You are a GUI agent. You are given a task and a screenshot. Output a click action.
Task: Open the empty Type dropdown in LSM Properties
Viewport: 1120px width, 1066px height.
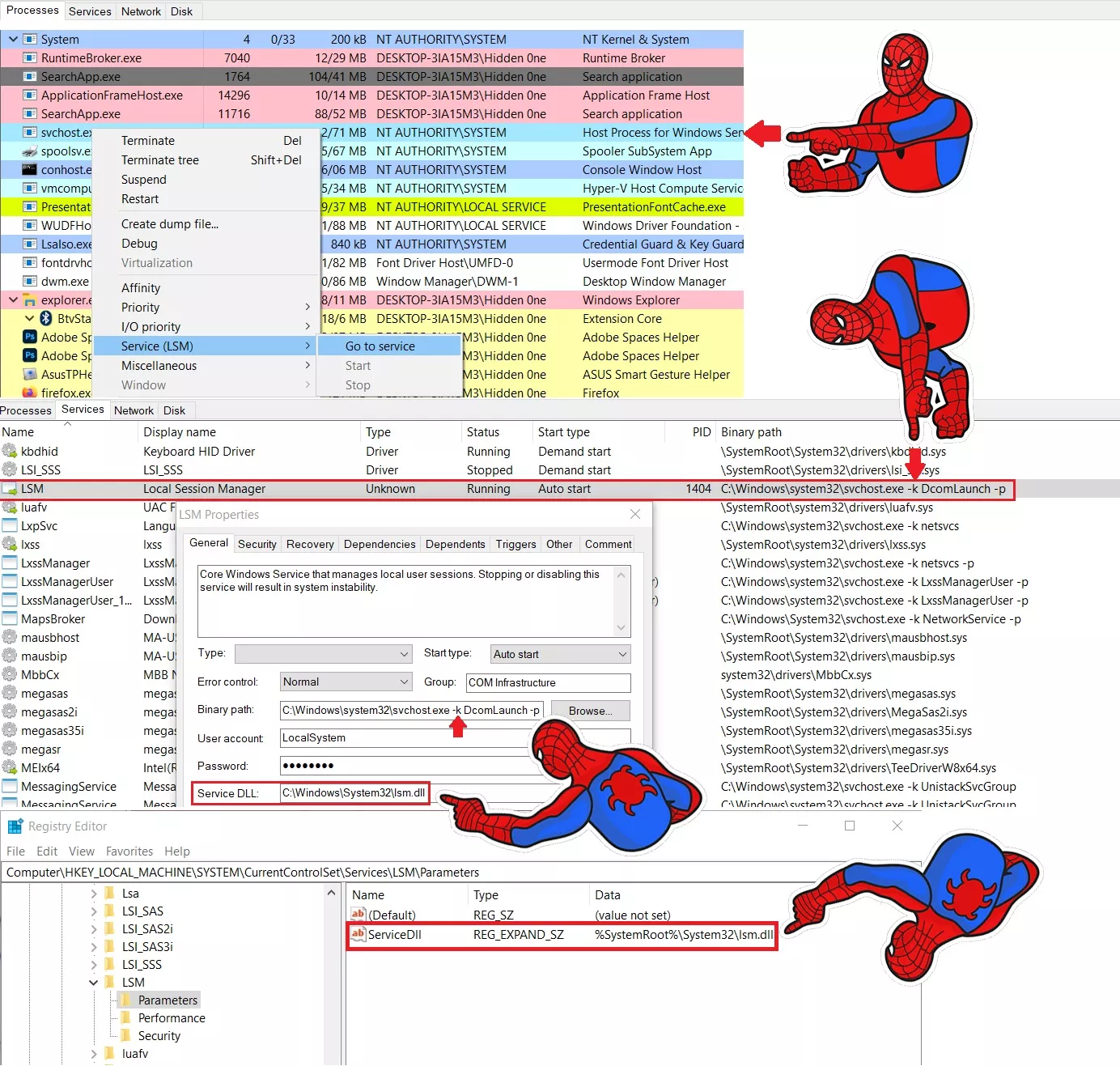(x=324, y=654)
